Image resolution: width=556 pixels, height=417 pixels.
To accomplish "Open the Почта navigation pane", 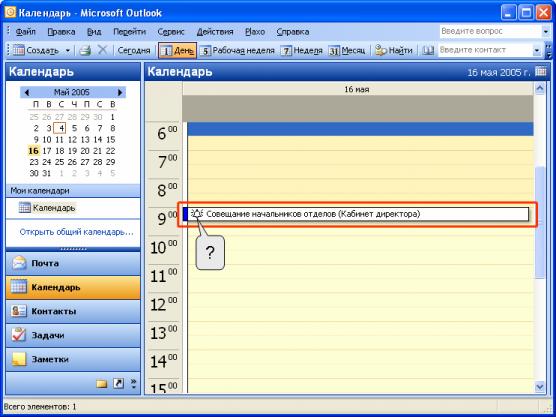I will coord(73,263).
